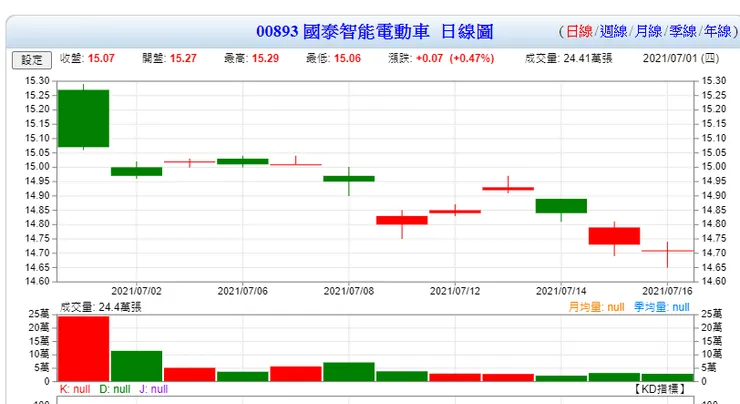Image resolution: width=740 pixels, height=404 pixels.
Task: Click the 成交量: 24.4萬張 volume panel label
Action: [101, 307]
